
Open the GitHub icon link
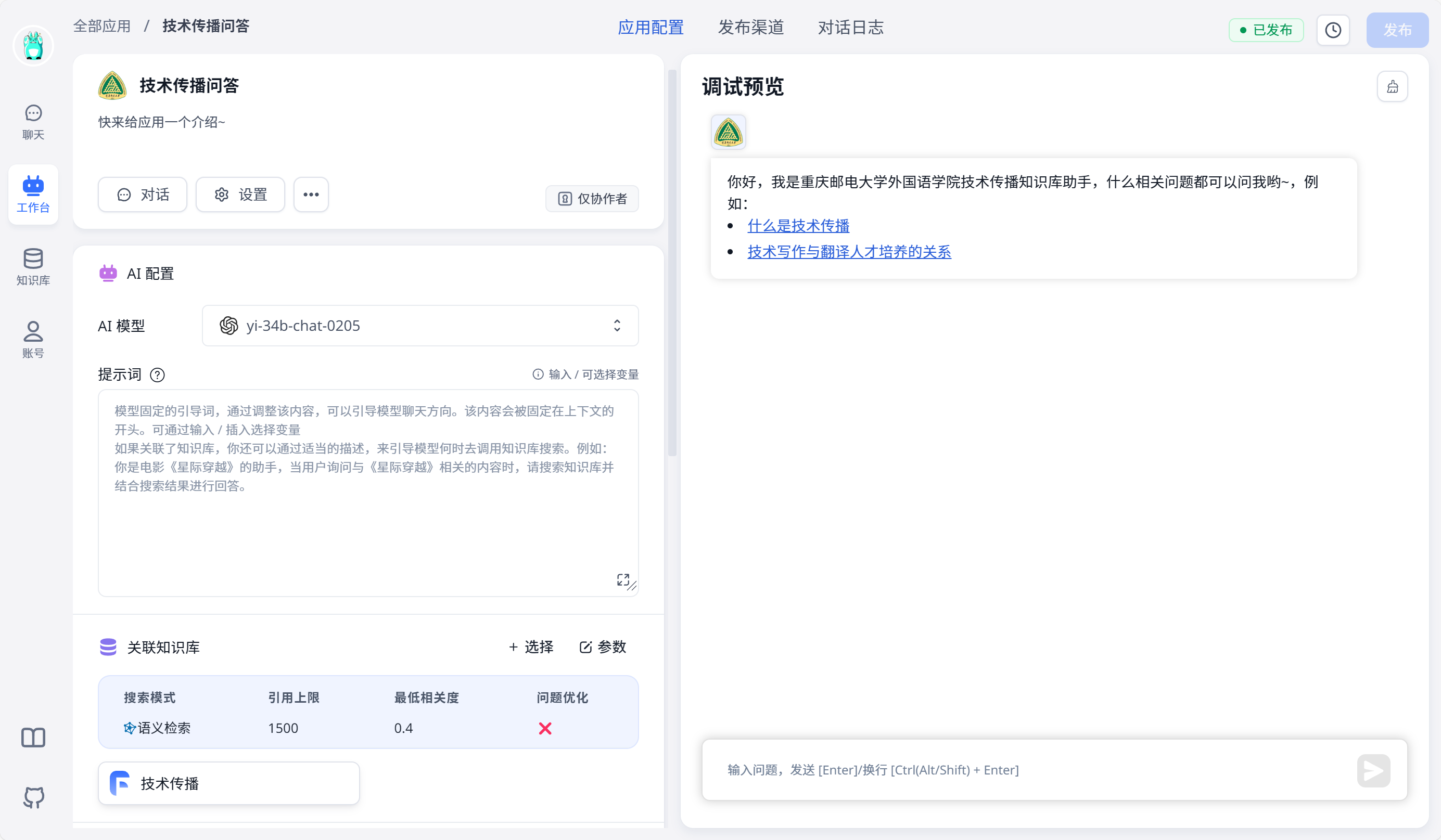(x=33, y=797)
